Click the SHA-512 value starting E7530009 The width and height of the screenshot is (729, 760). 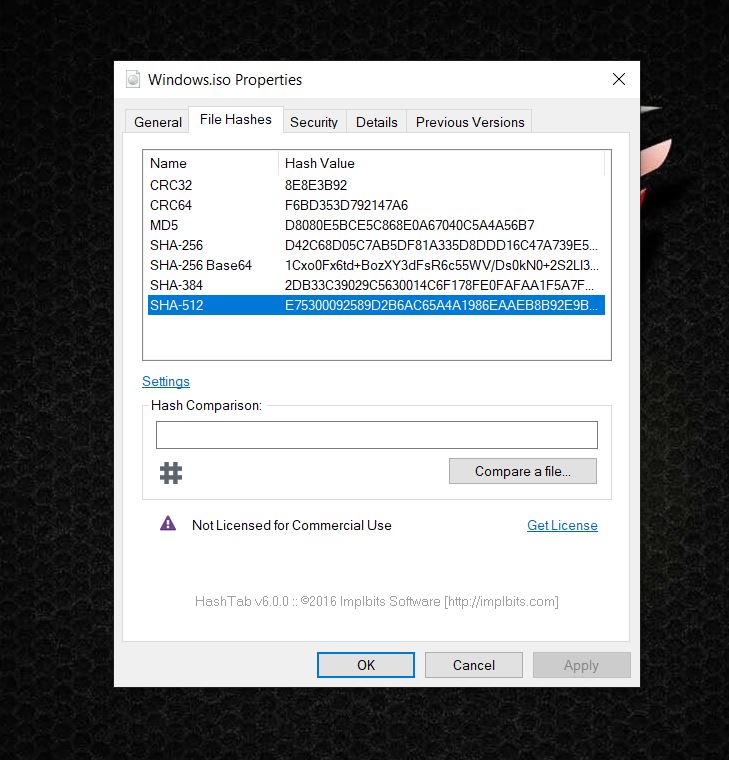pos(441,305)
